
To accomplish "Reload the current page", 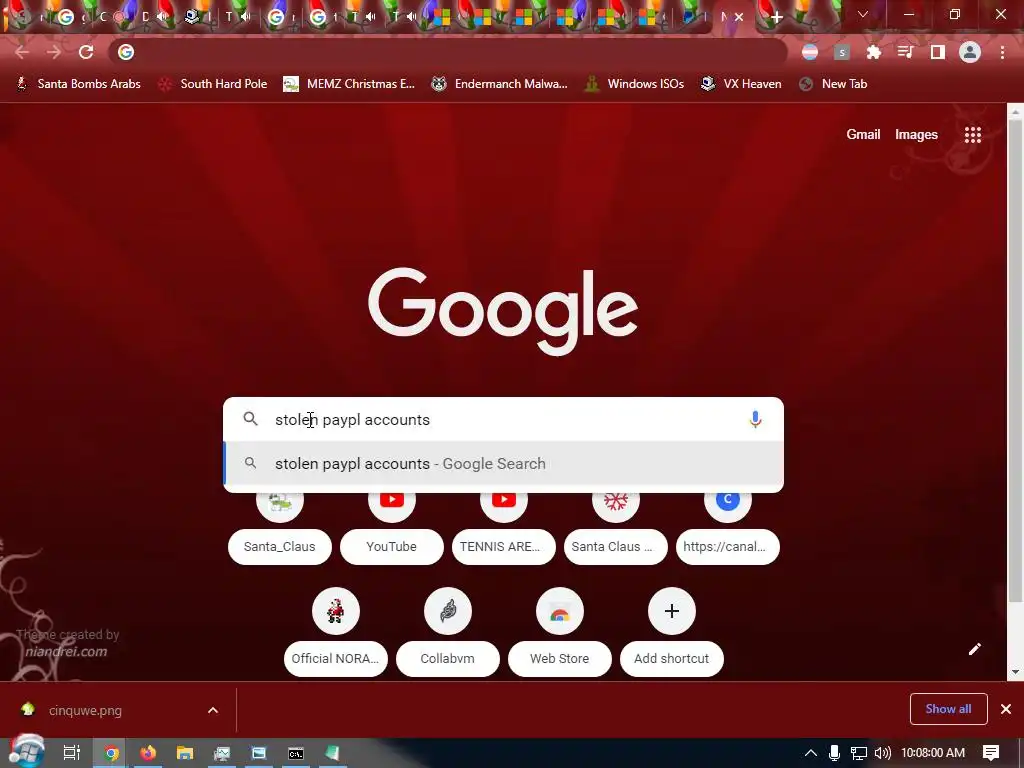I will point(86,52).
